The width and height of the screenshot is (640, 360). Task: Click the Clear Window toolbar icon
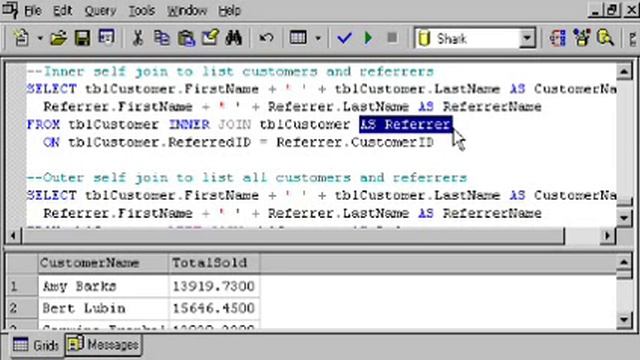(x=210, y=38)
